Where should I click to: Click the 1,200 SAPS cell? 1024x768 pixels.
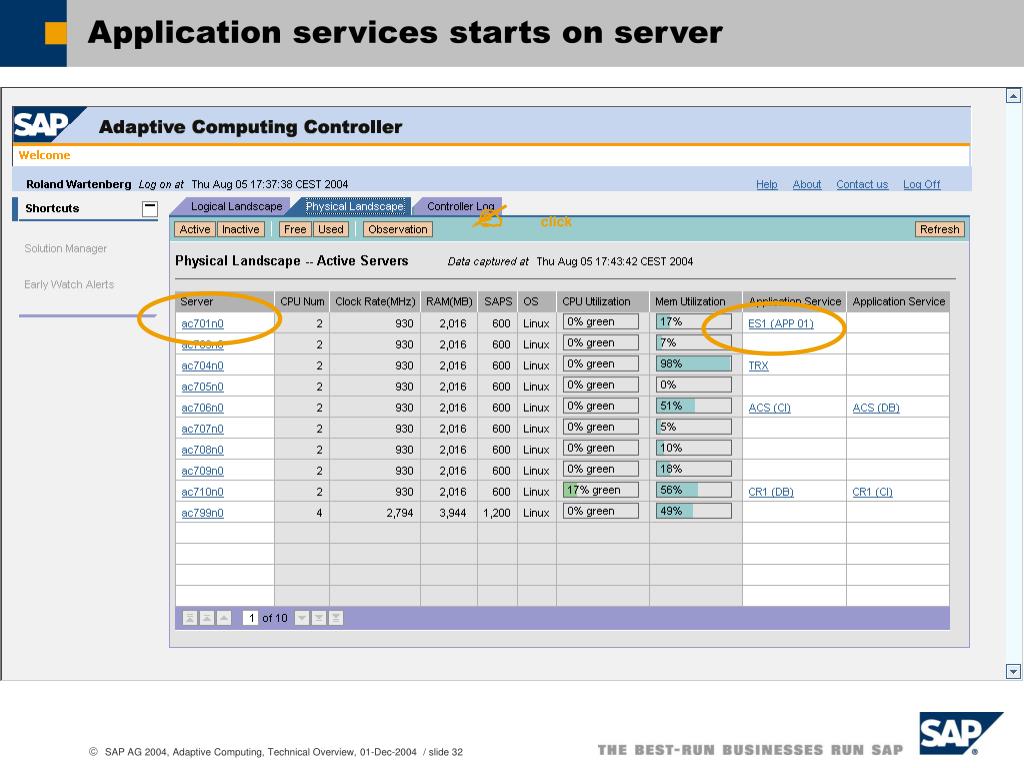click(x=497, y=513)
